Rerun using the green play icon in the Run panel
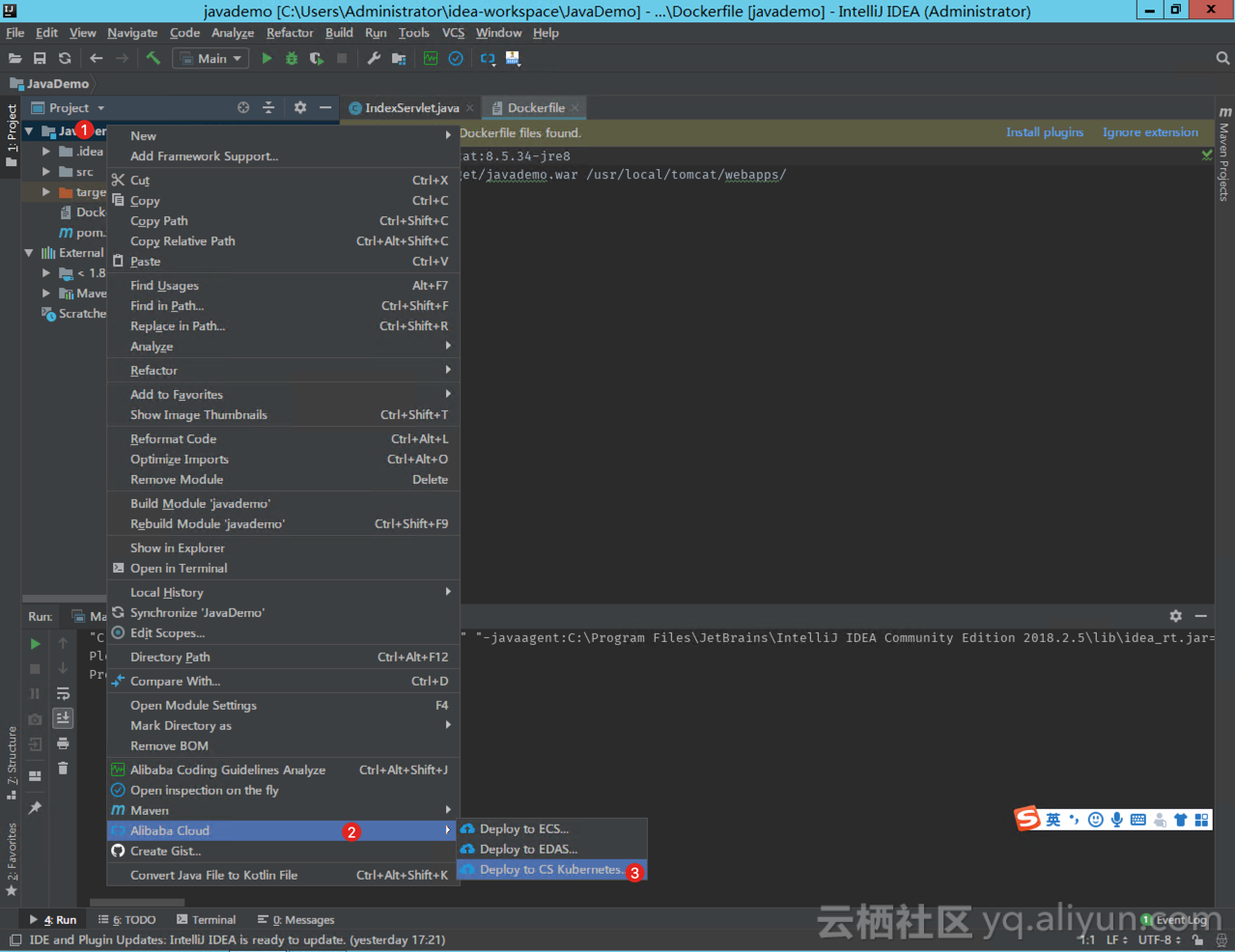Viewport: 1235px width, 952px height. click(35, 644)
